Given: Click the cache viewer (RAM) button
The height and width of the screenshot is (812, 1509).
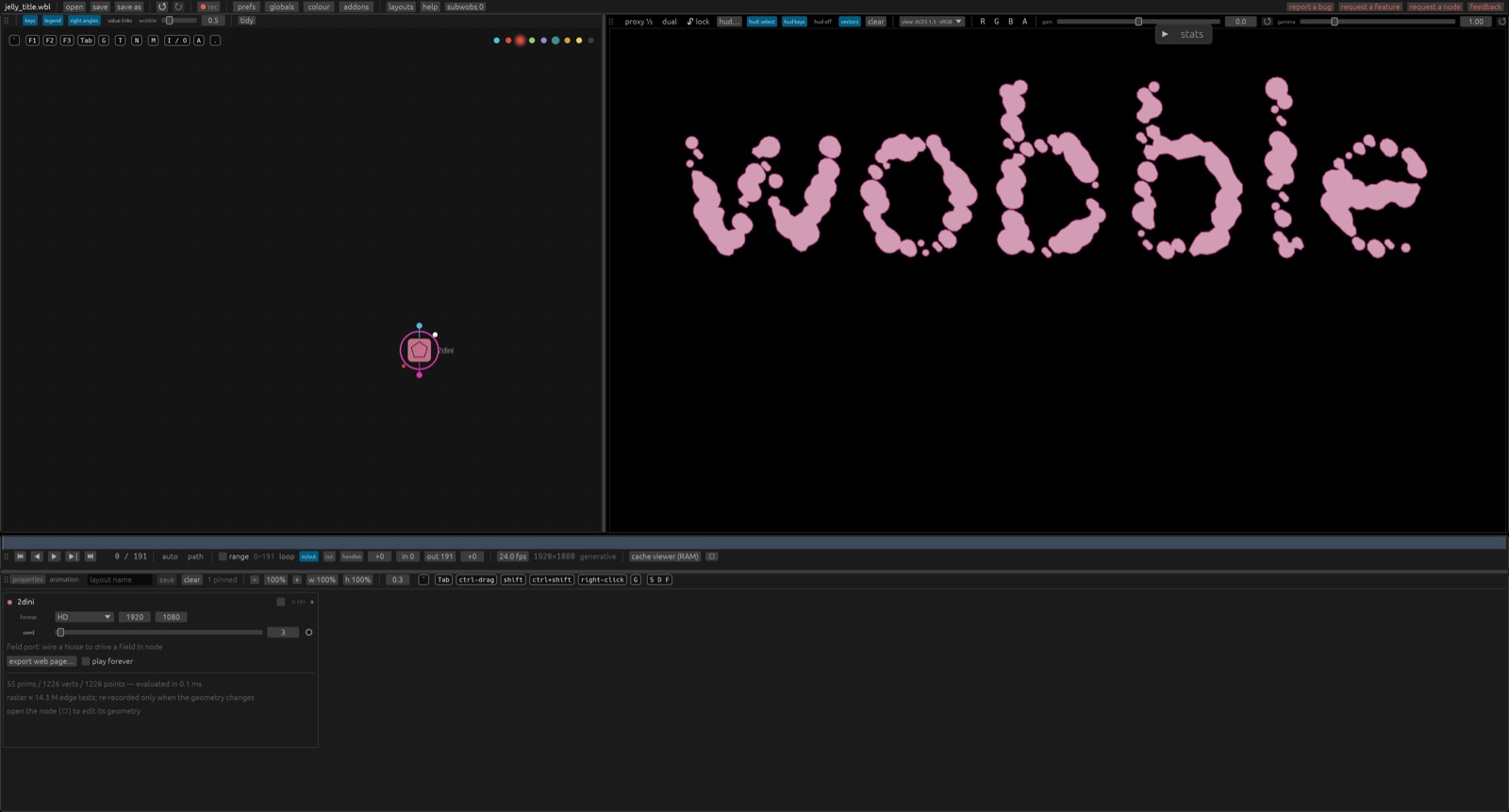Looking at the screenshot, I should (x=665, y=556).
